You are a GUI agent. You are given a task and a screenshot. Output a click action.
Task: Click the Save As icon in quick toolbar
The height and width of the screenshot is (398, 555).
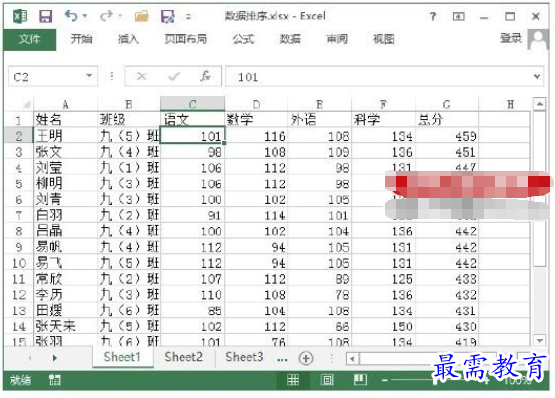[x=167, y=16]
